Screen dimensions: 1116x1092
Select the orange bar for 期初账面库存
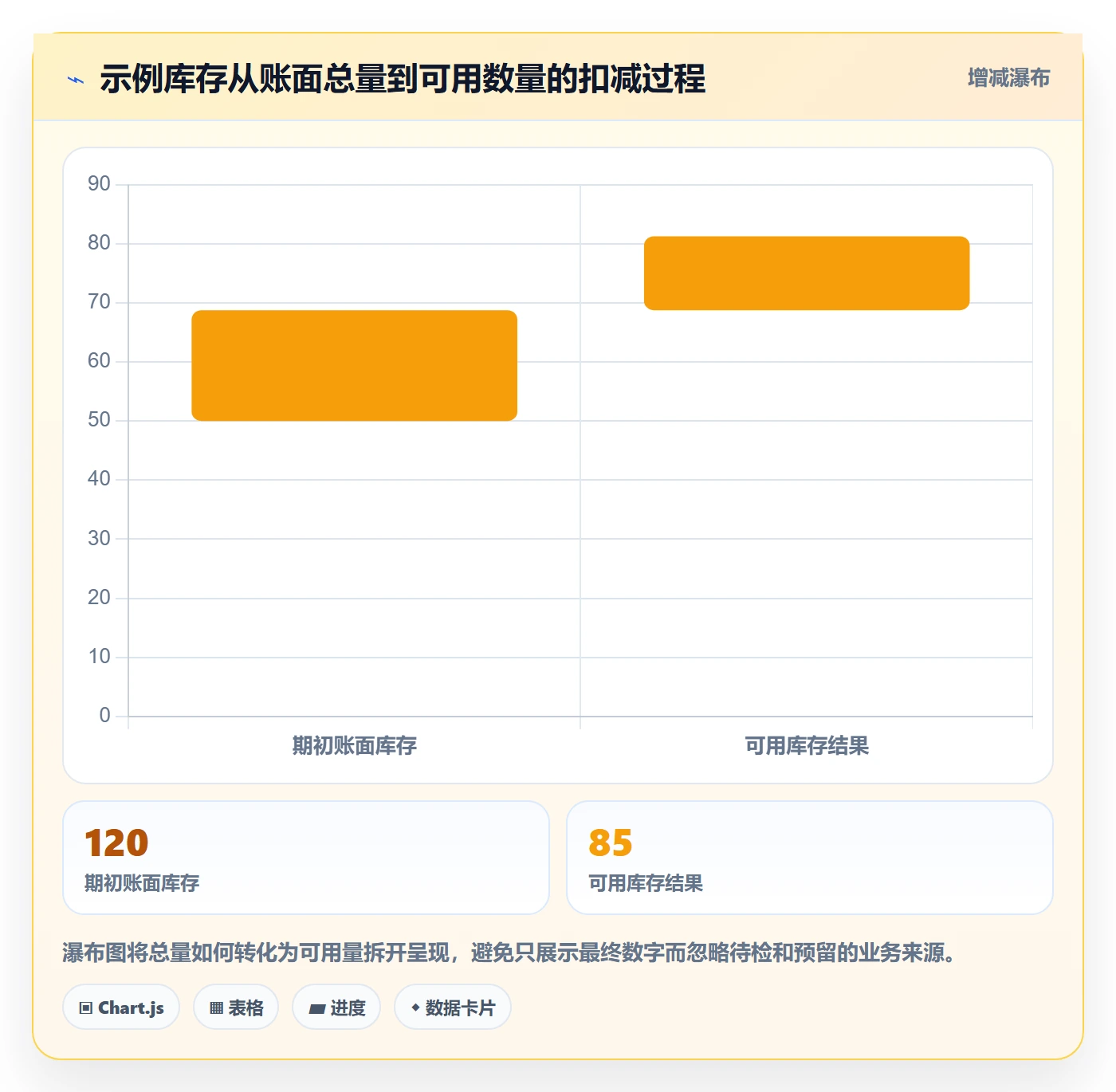[x=355, y=365]
